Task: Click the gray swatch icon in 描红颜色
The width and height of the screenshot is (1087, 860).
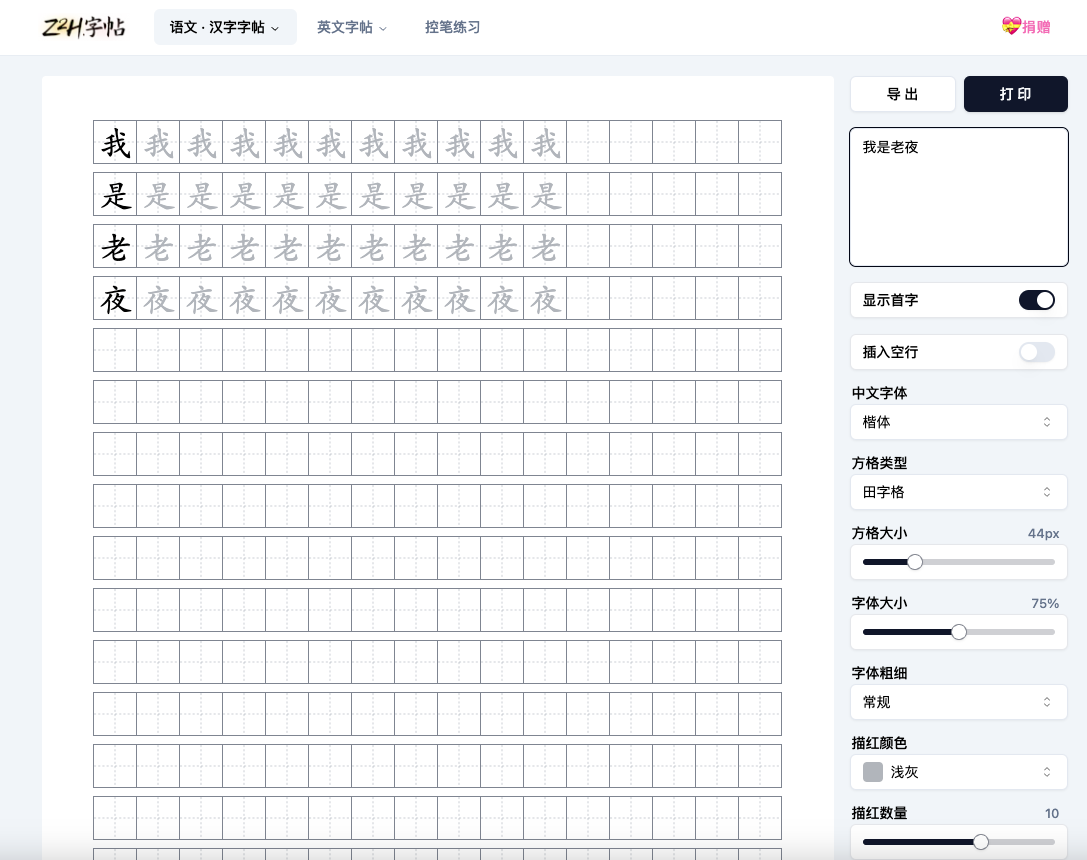Action: coord(873,772)
